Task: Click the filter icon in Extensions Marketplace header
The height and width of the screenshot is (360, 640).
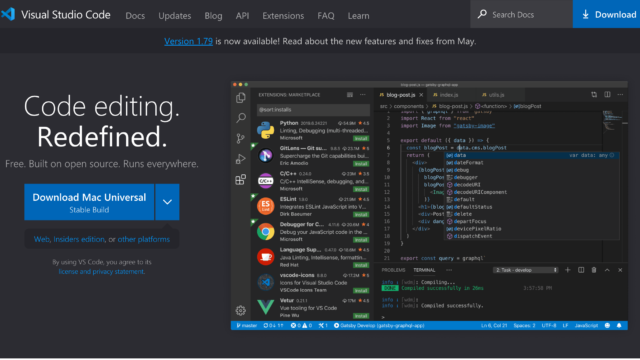Action: tap(350, 95)
